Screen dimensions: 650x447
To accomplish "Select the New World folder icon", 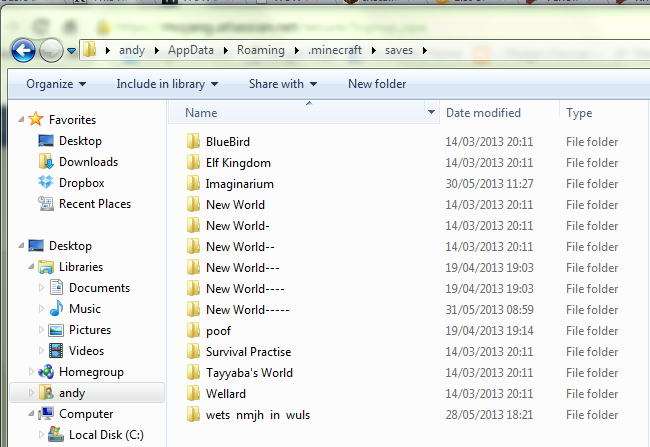I will point(193,204).
